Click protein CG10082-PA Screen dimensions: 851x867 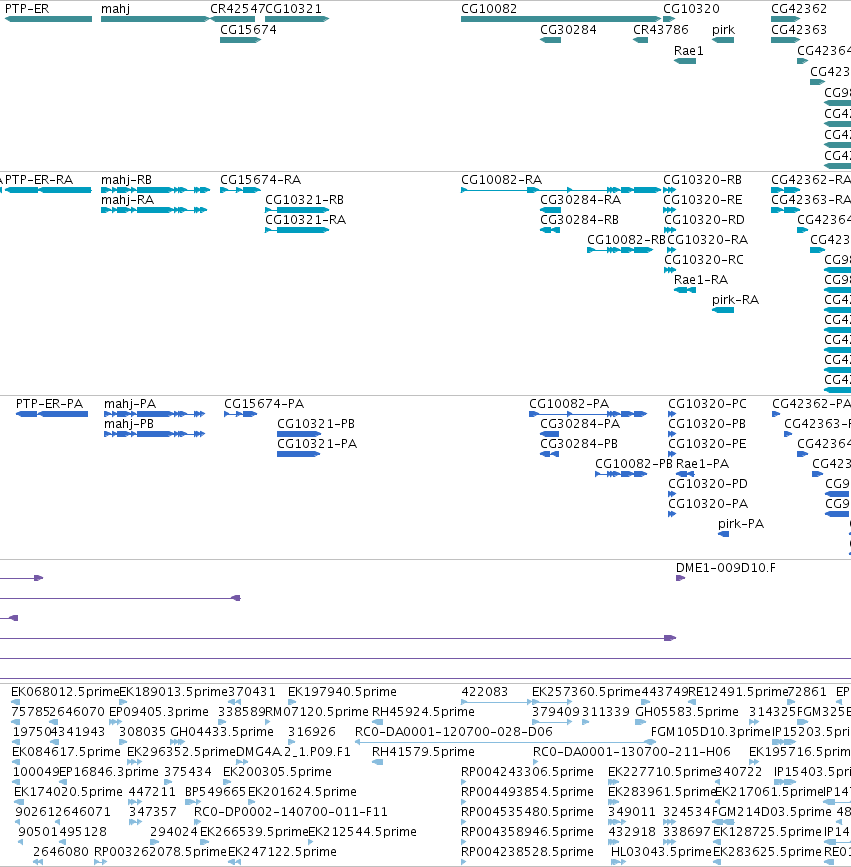(569, 404)
